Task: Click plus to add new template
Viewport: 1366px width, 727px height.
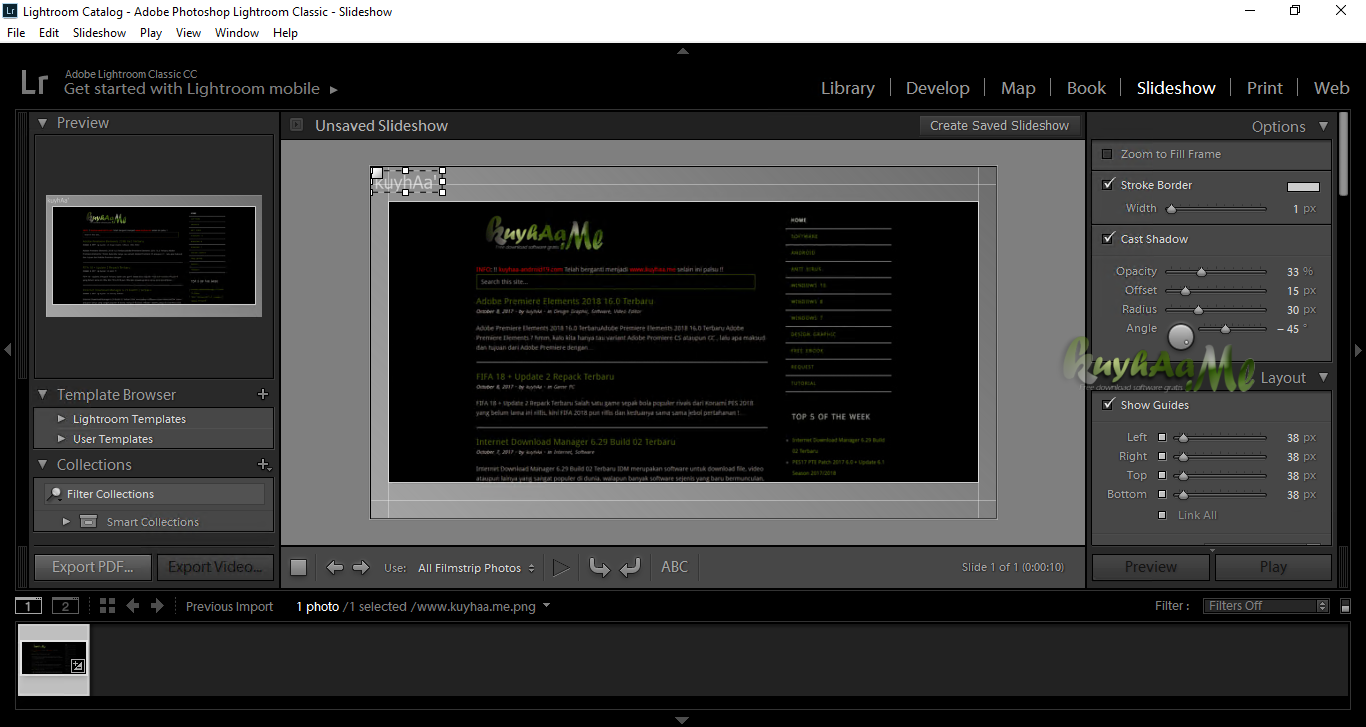Action: (263, 394)
